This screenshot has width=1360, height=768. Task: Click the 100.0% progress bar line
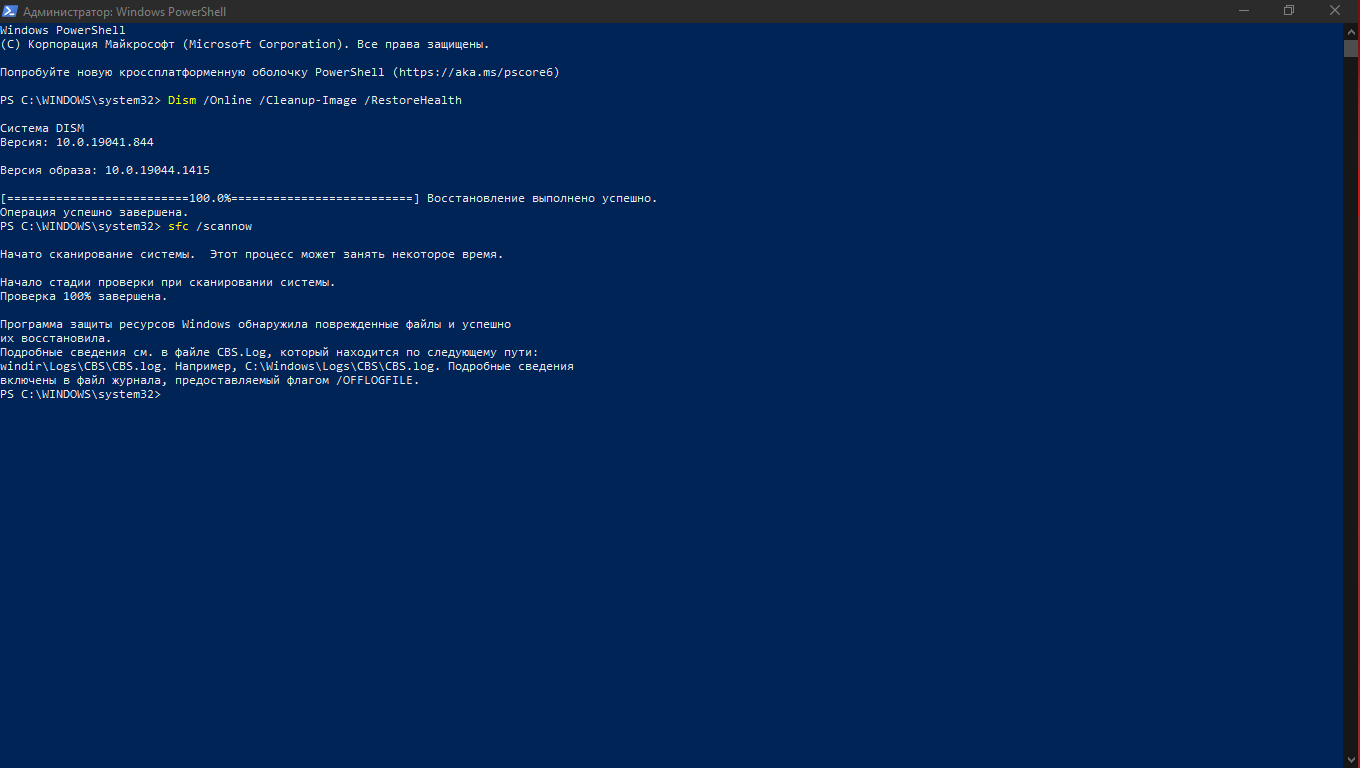tap(210, 199)
